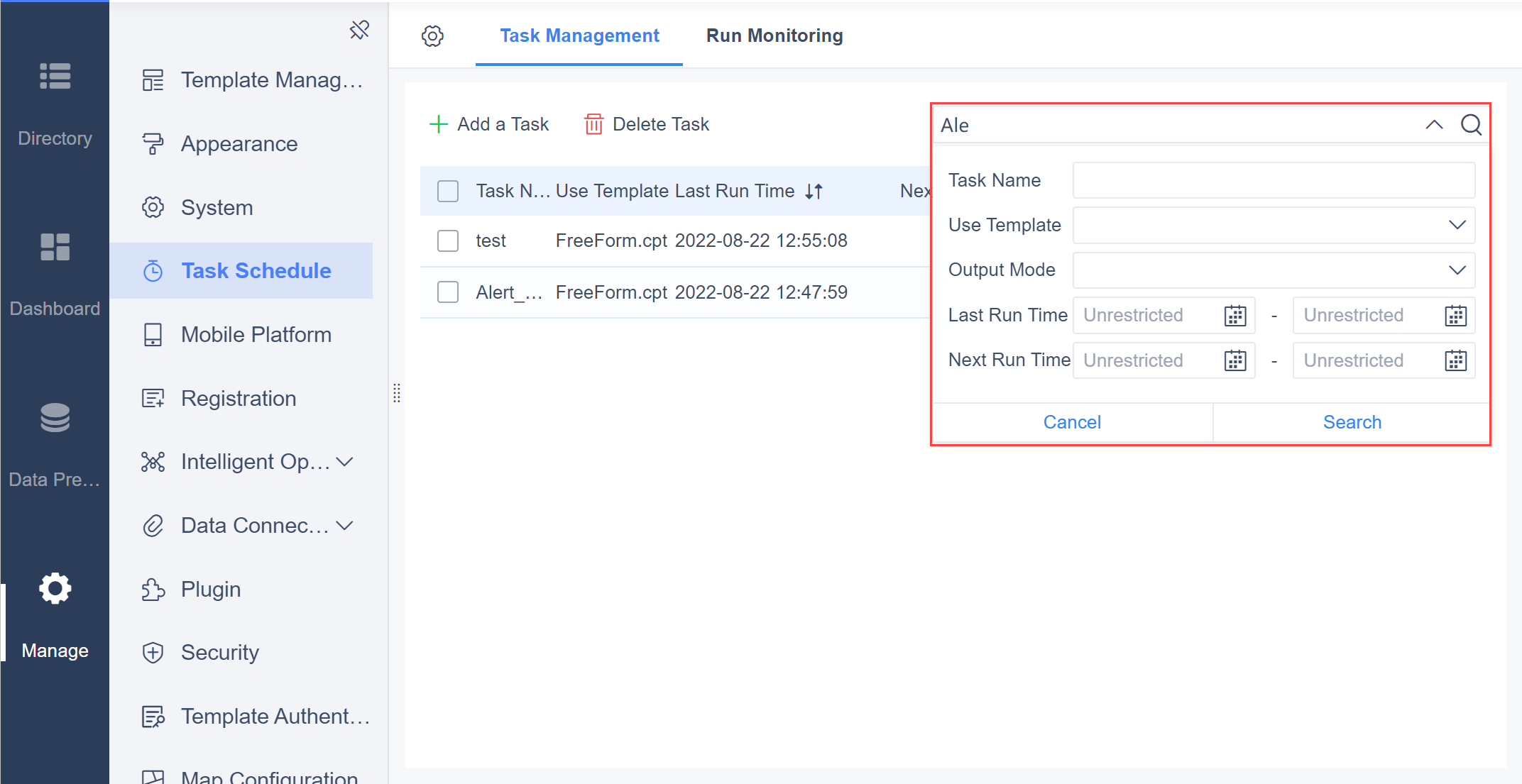
Task: Click the settings gear beside Task Management
Action: [432, 36]
